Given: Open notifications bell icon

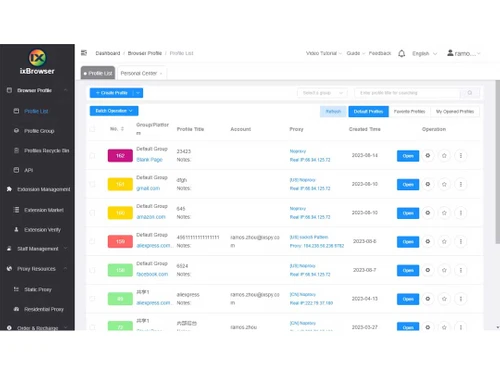Looking at the screenshot, I should click(402, 53).
